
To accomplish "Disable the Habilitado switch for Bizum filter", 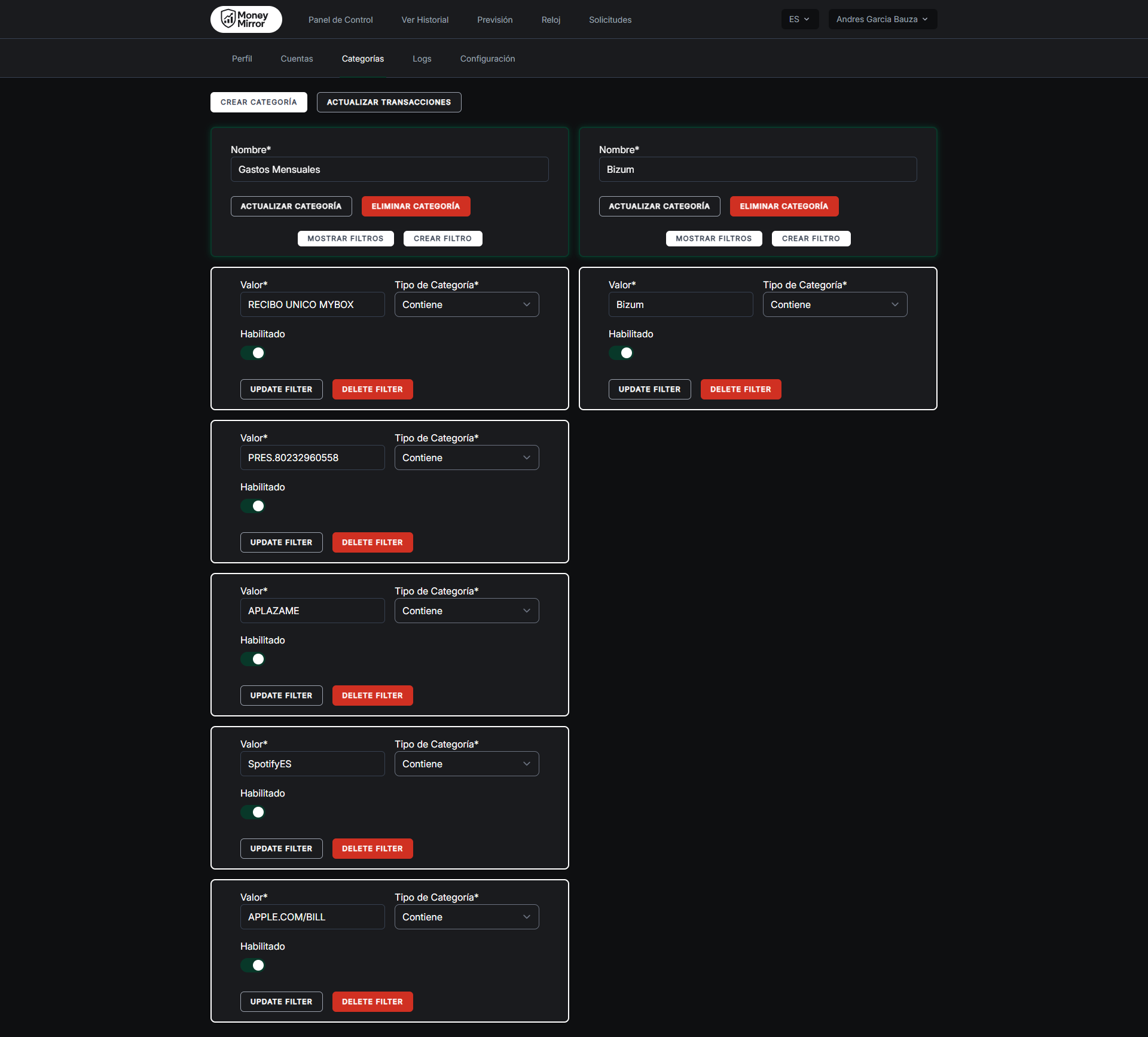I will click(621, 353).
